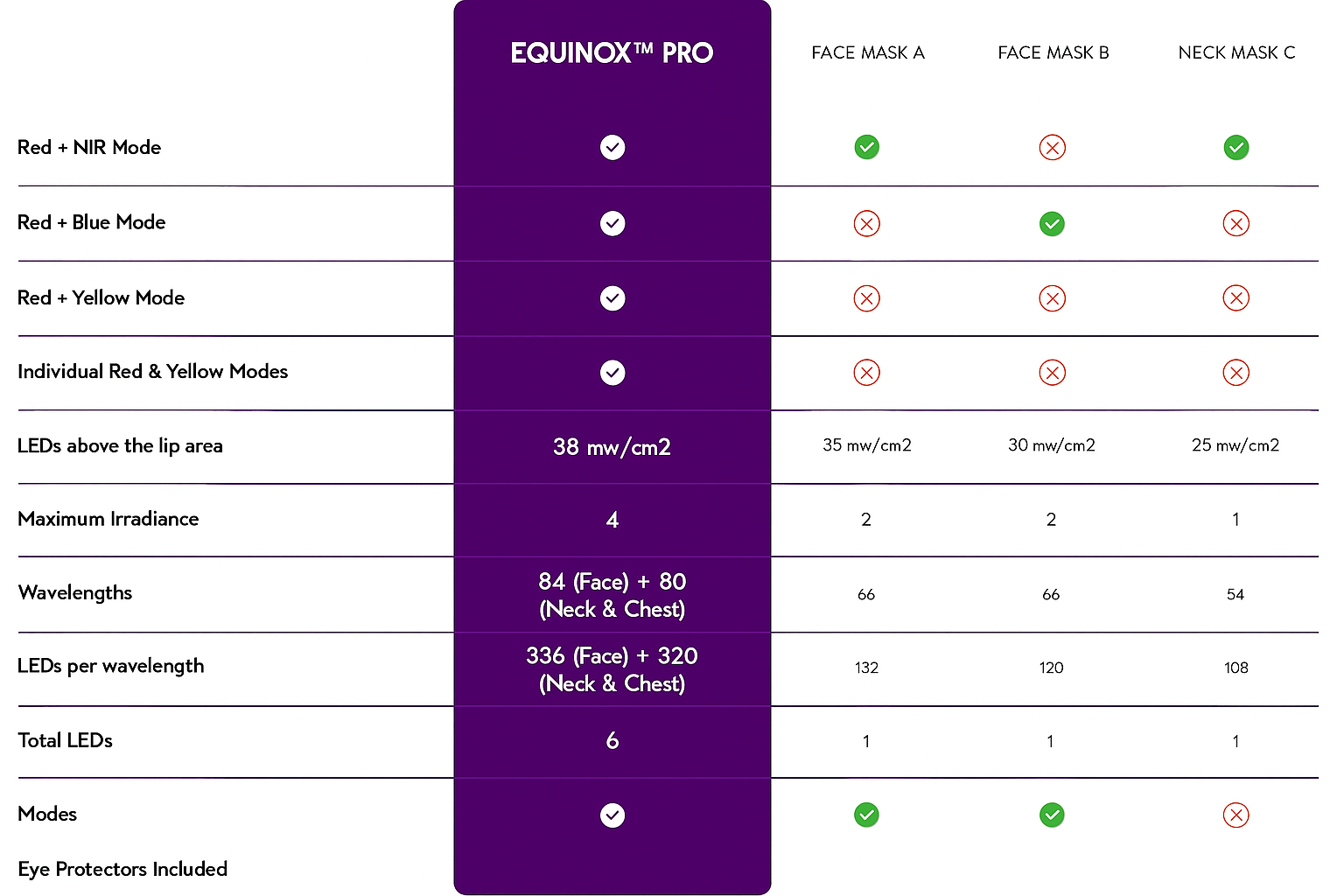This screenshot has width=1344, height=896.
Task: Click Neck Mask C red X in Modes row
Action: pos(1235,815)
